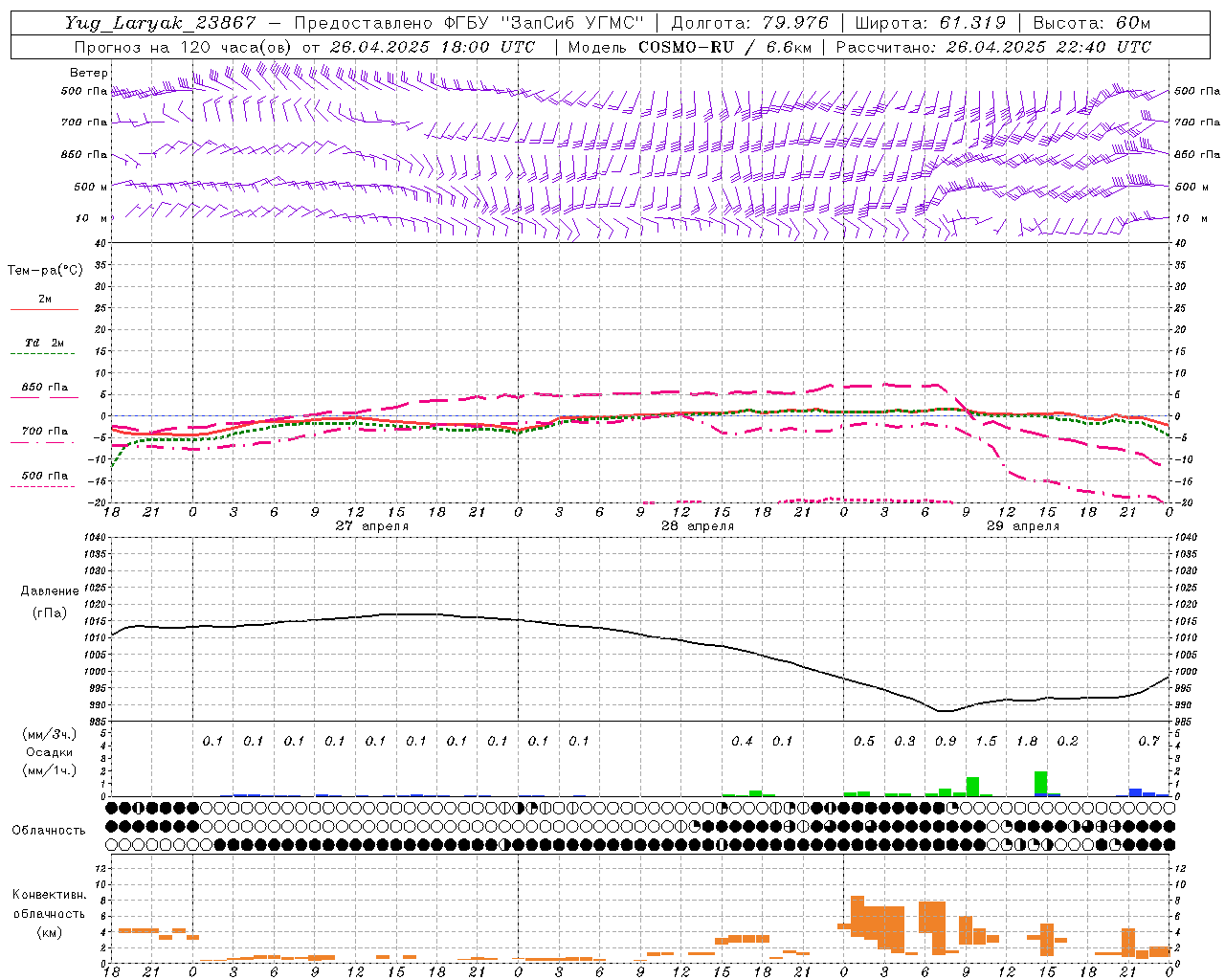Click the Конвективн. облачность label
Viewport: 1225px width, 980px height.
pos(49,903)
